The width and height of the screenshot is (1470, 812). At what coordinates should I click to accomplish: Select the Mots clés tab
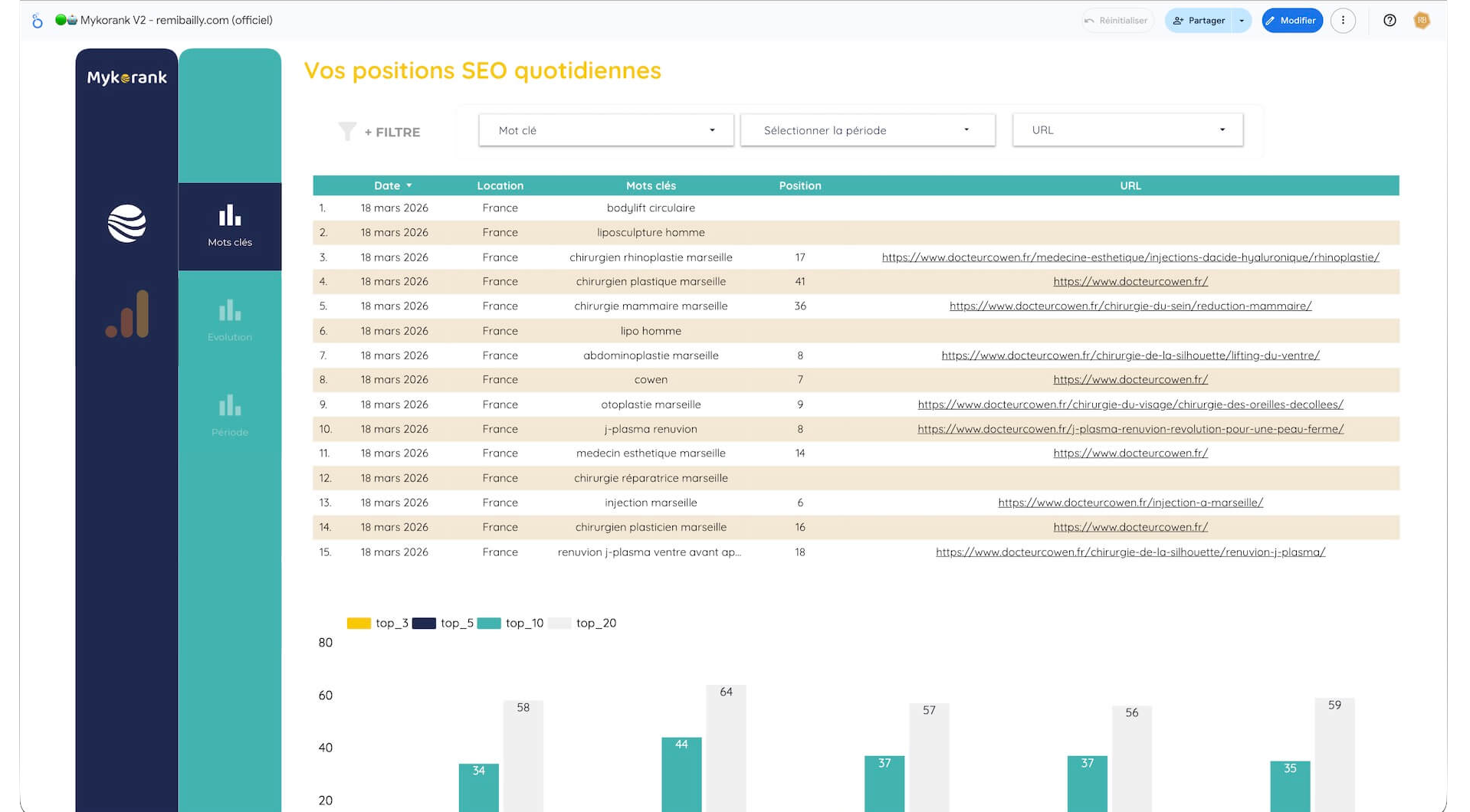click(x=229, y=225)
